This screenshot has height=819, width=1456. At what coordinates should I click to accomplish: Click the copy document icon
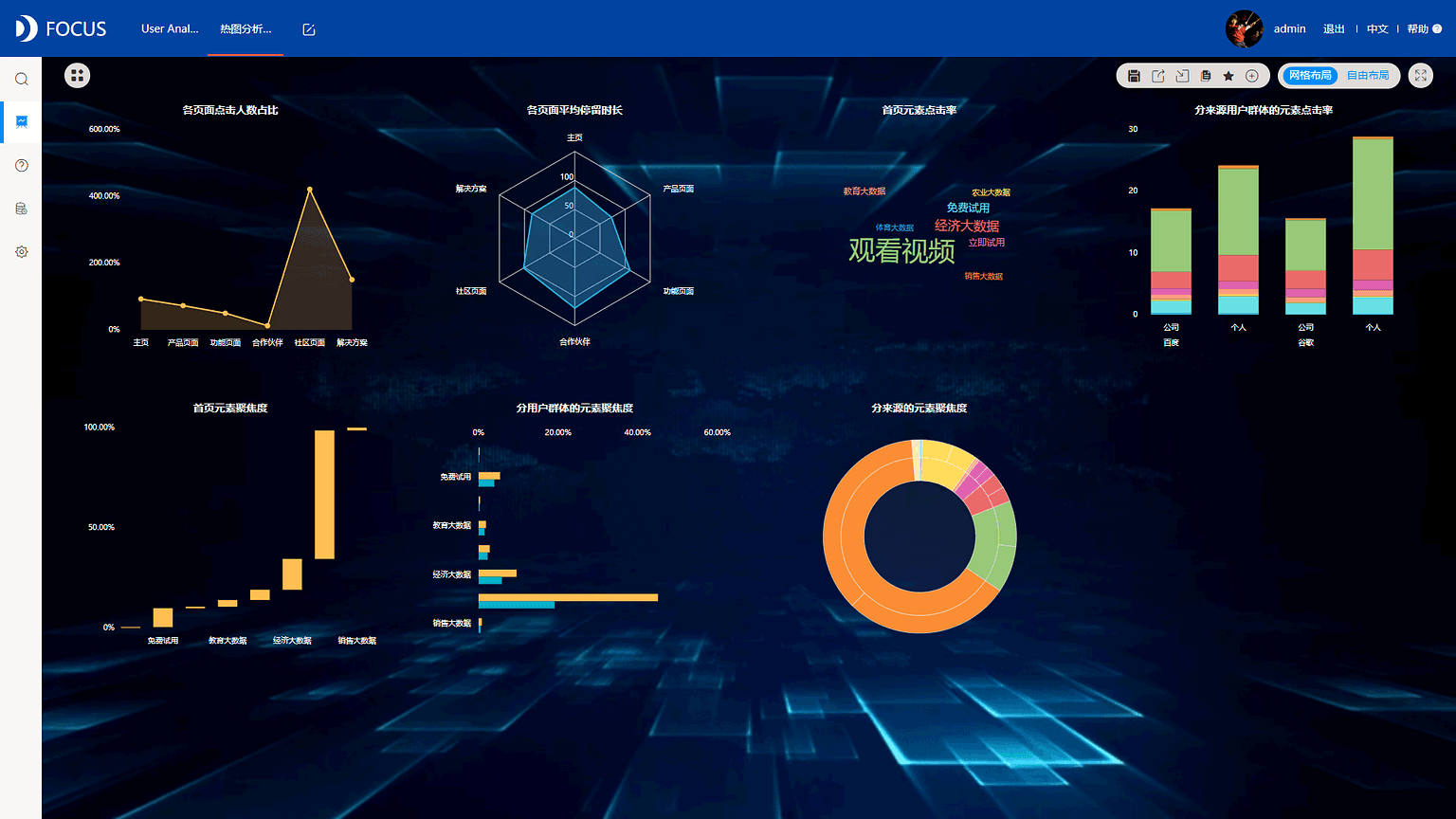click(1205, 76)
